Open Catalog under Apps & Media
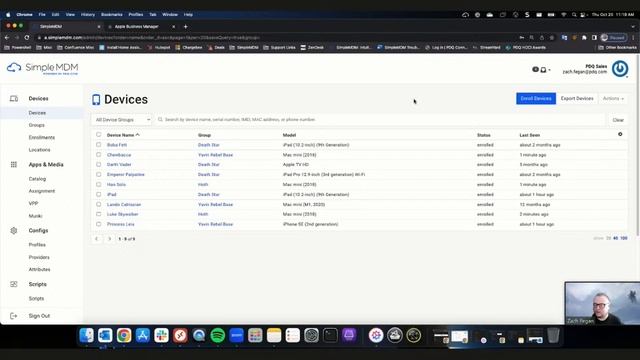The image size is (640, 360). click(x=37, y=179)
